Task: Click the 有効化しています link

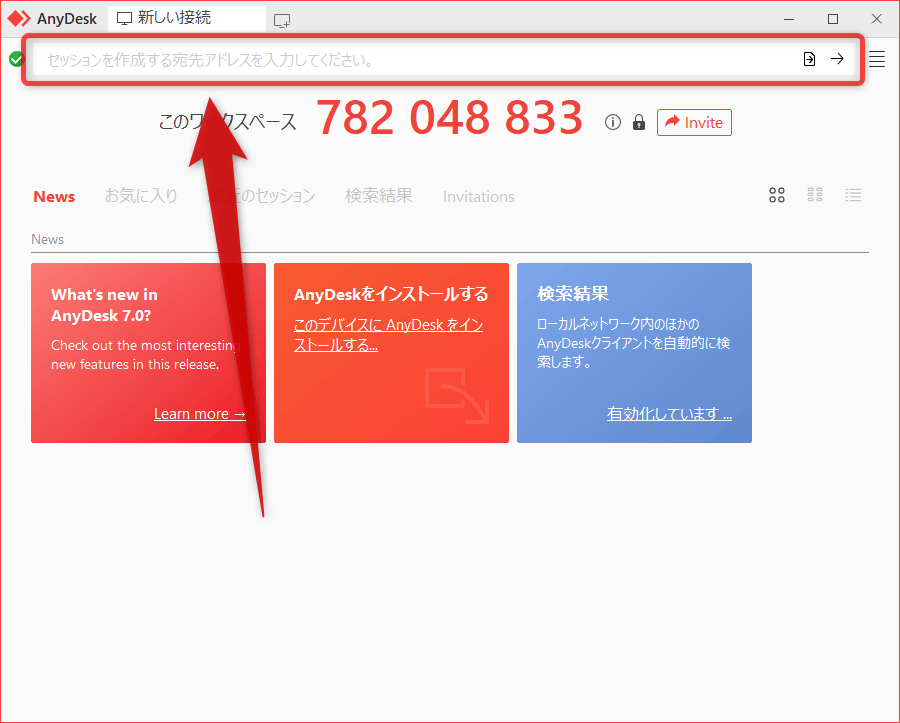Action: [x=669, y=414]
